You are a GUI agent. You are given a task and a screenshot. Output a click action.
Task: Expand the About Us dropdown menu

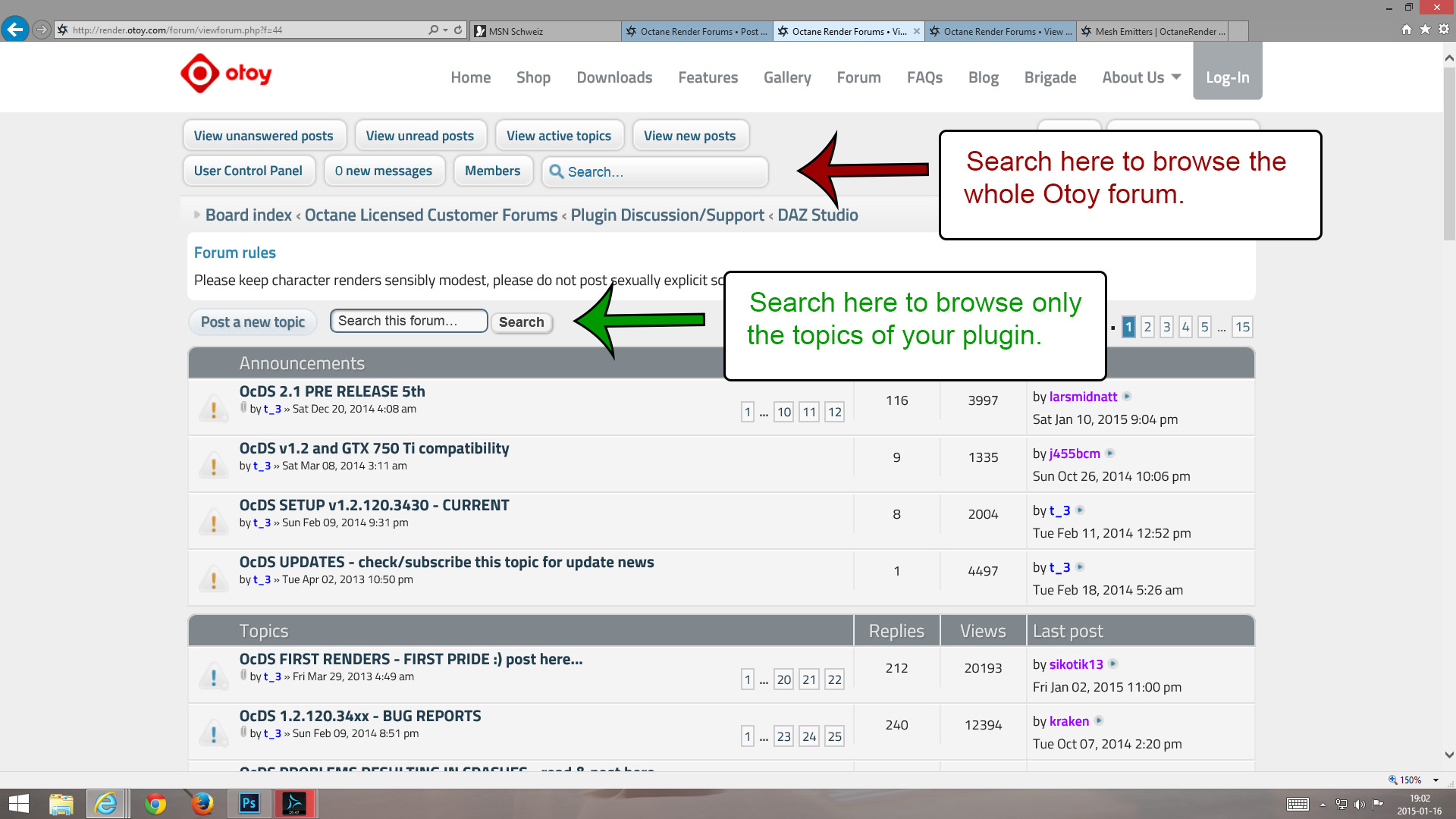tap(1141, 77)
